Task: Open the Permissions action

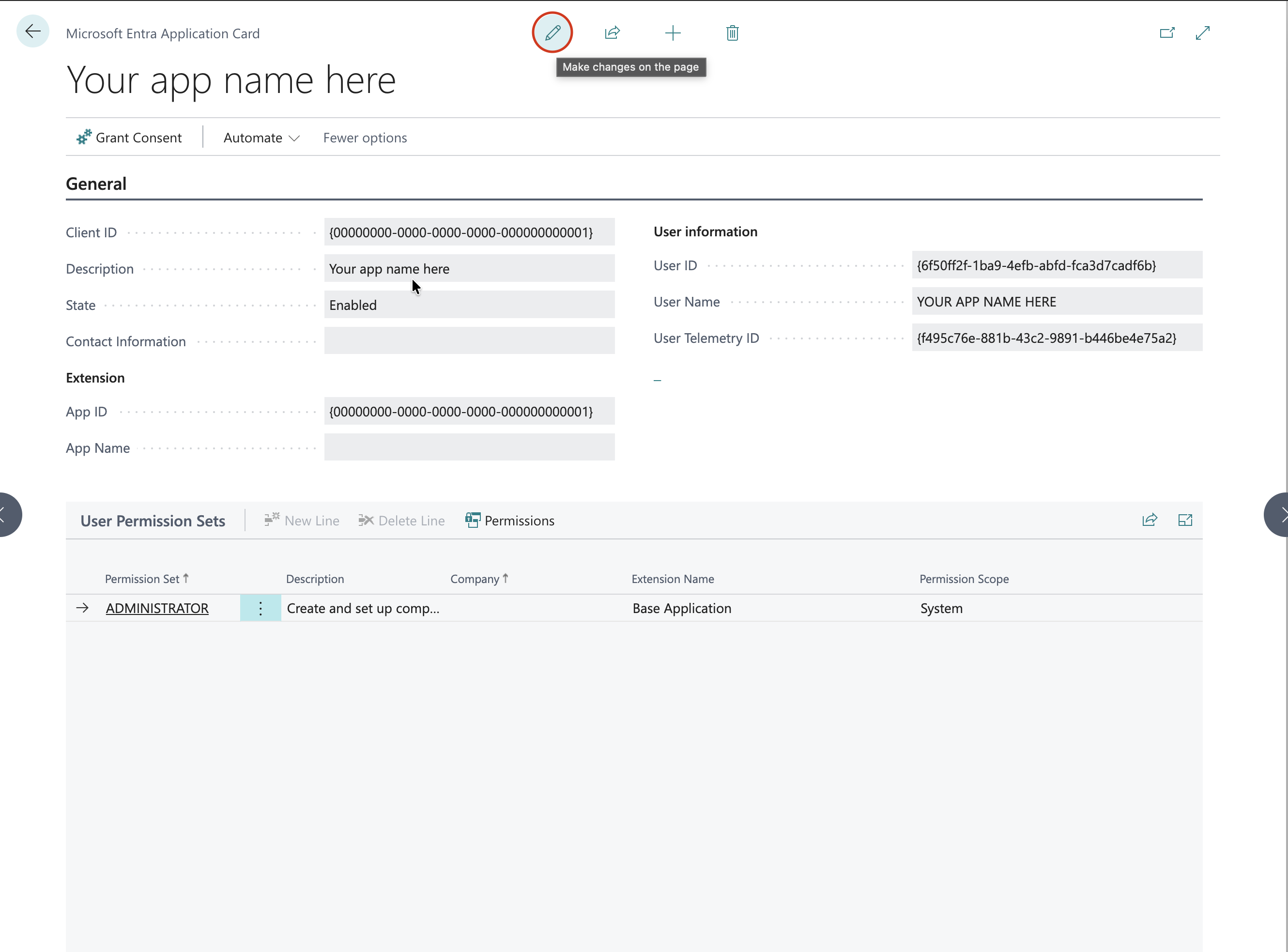Action: [x=509, y=521]
